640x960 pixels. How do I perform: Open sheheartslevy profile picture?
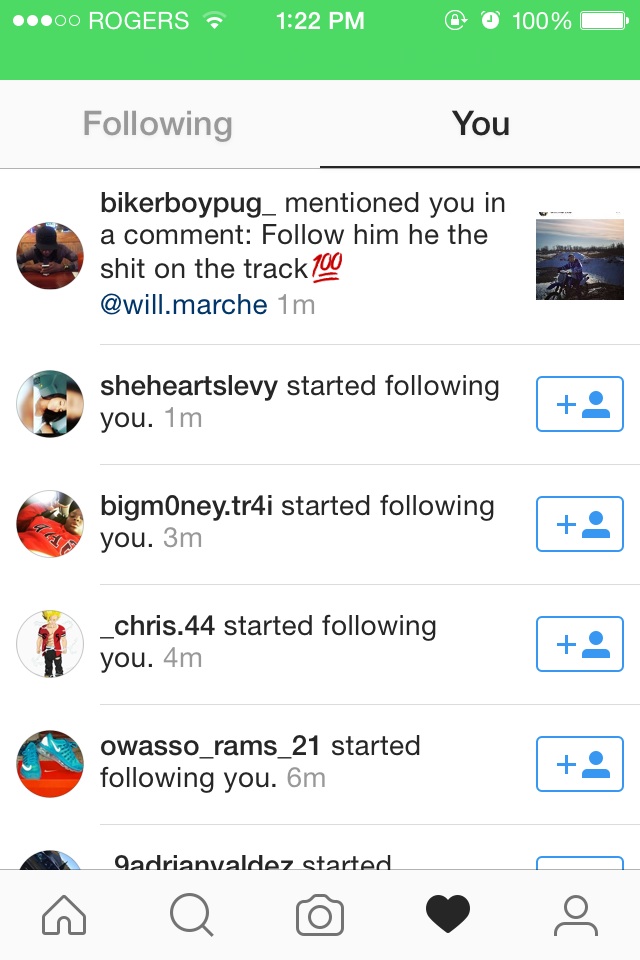click(50, 403)
